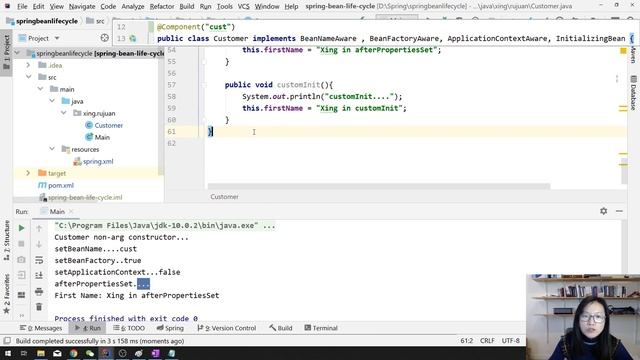The width and height of the screenshot is (640, 360).
Task: Open the Navigate menu
Action: (x=82, y=6)
